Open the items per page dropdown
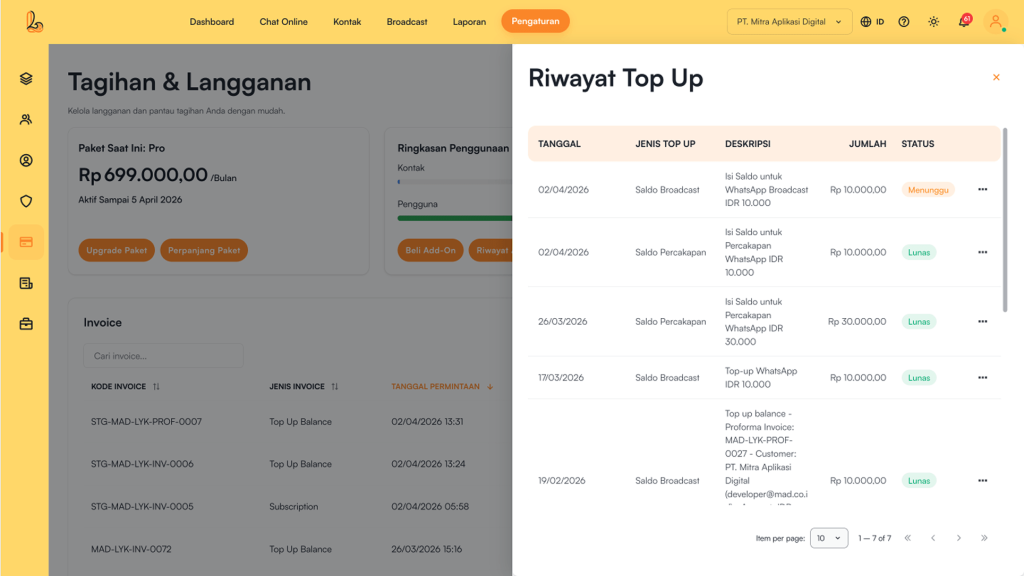Viewport: 1024px width, 576px height. tap(829, 538)
